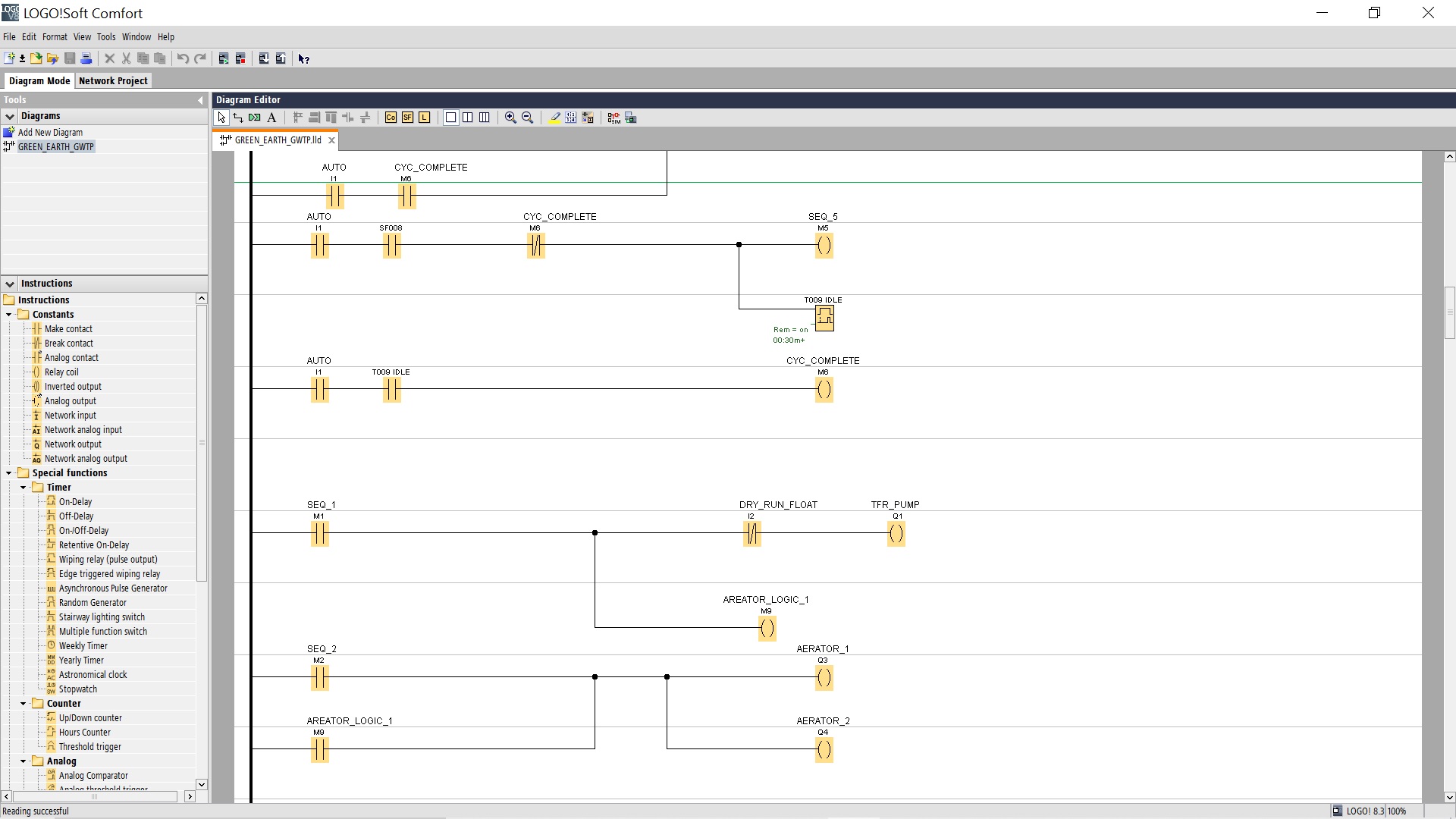Toggle the Constants (Co) toolbar button
This screenshot has height=819, width=1456.
tap(391, 118)
